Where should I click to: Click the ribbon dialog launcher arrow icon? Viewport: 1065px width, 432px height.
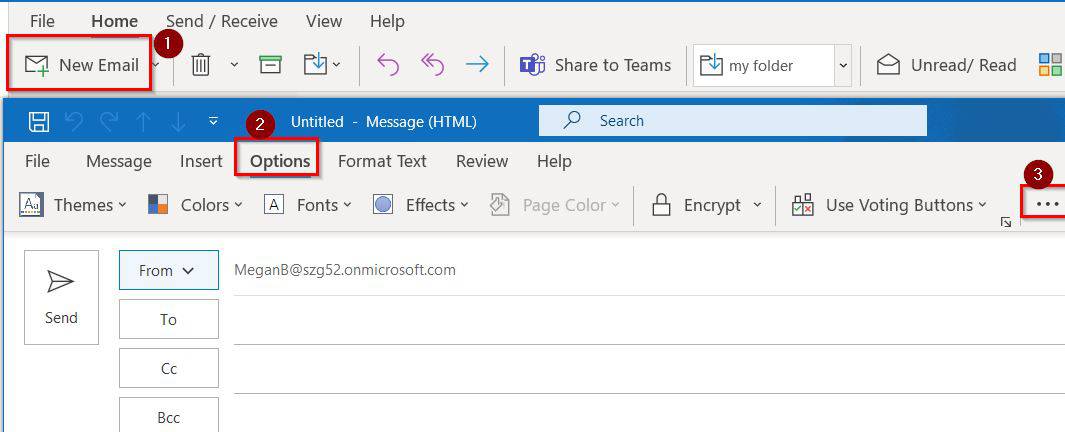pyautogui.click(x=1006, y=222)
